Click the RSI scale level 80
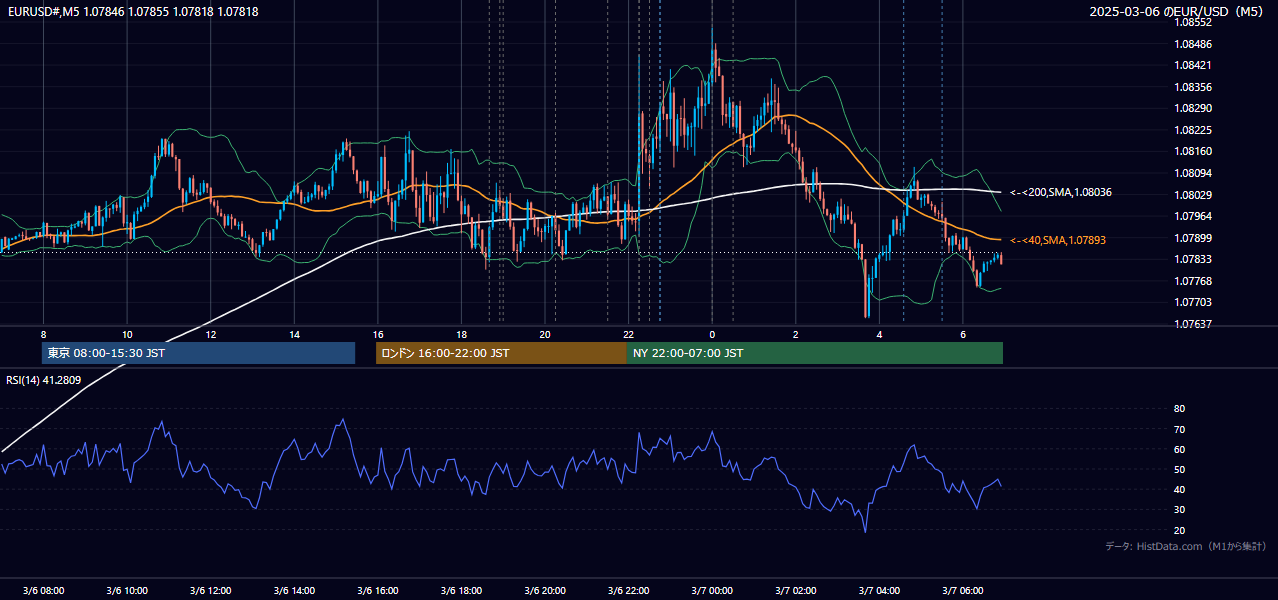1278x600 pixels. point(1179,409)
